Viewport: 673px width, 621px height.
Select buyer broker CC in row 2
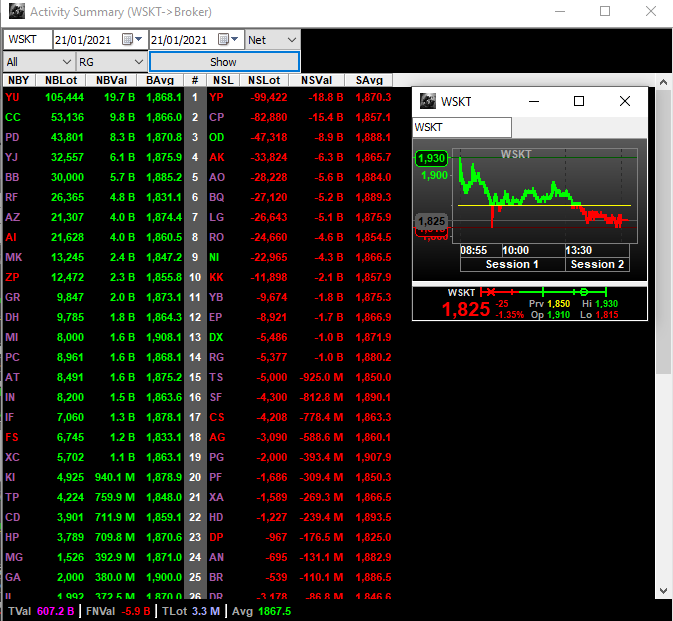pyautogui.click(x=13, y=118)
